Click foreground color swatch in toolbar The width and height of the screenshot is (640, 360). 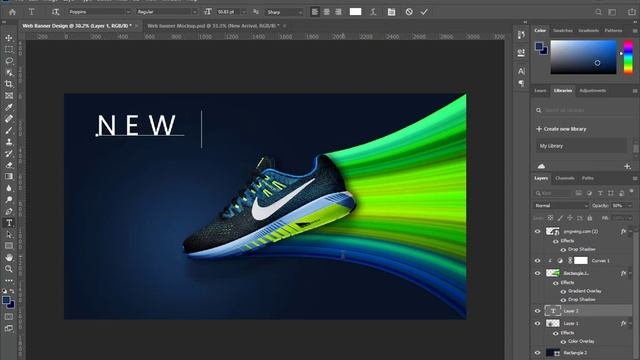click(x=6, y=301)
